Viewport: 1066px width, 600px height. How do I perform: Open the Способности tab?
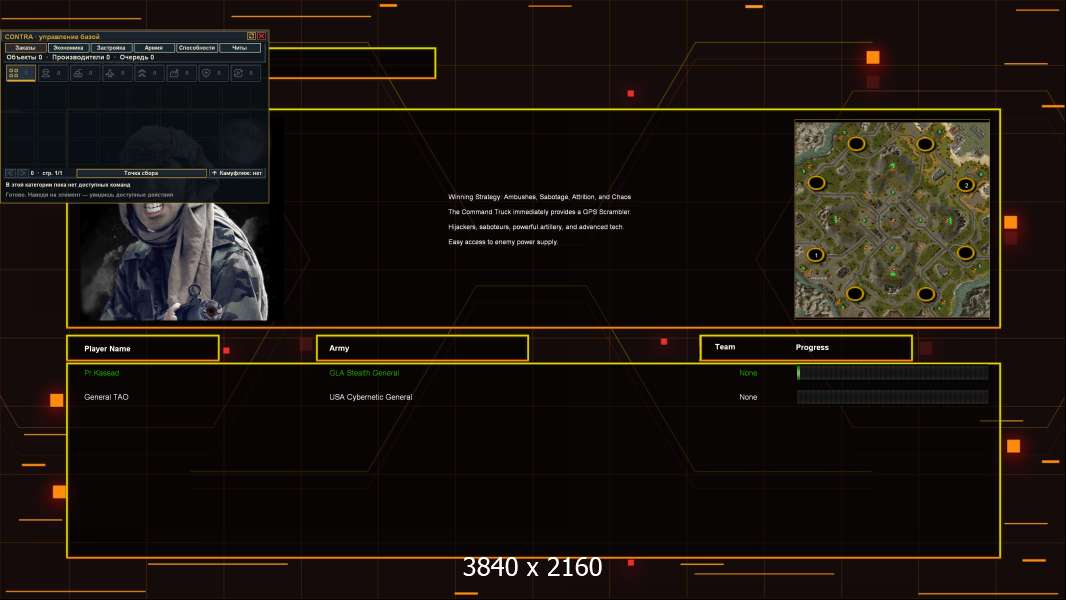click(196, 48)
